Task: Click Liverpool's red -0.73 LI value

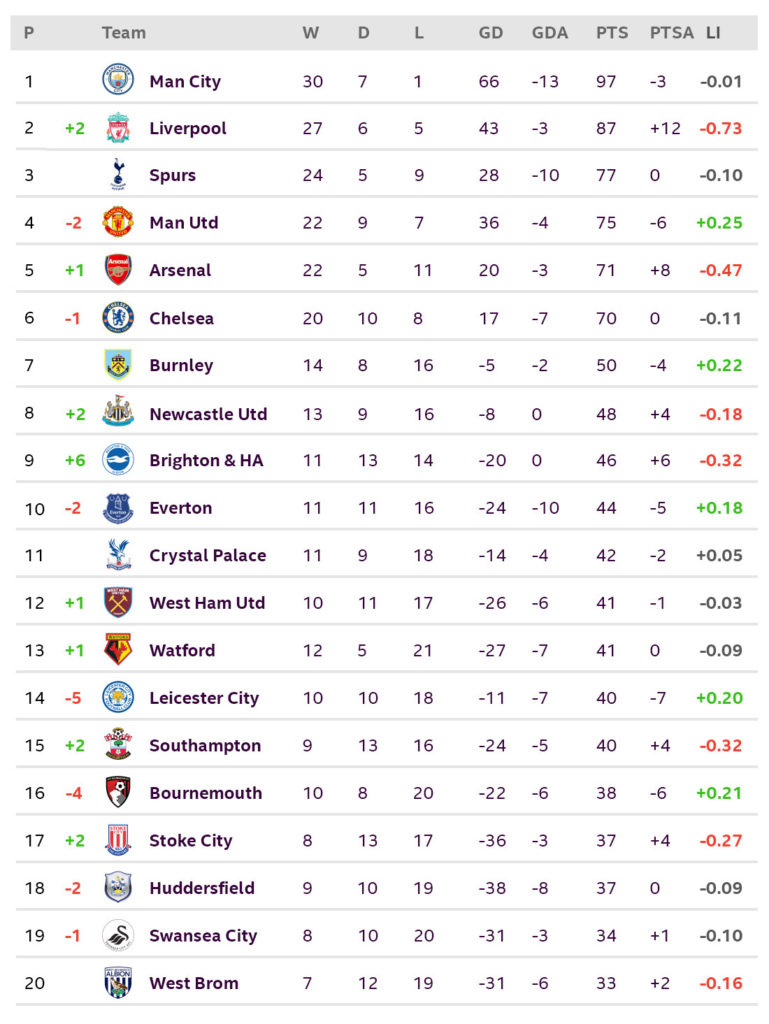Action: (721, 128)
